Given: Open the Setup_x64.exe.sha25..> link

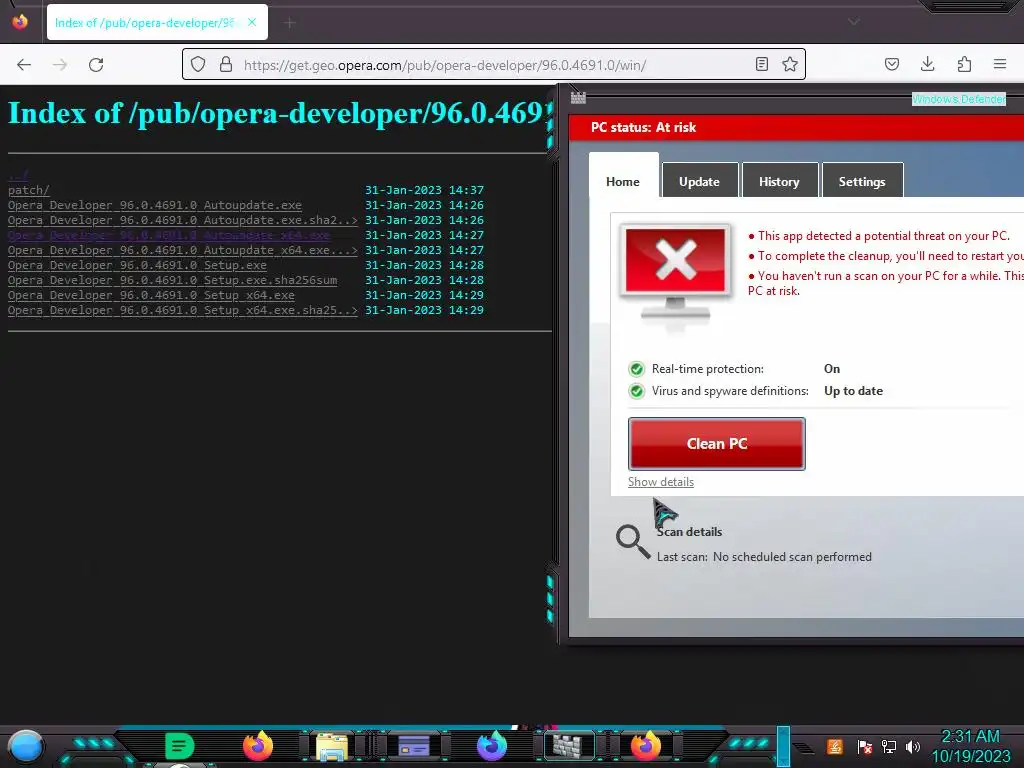Looking at the screenshot, I should (x=183, y=310).
